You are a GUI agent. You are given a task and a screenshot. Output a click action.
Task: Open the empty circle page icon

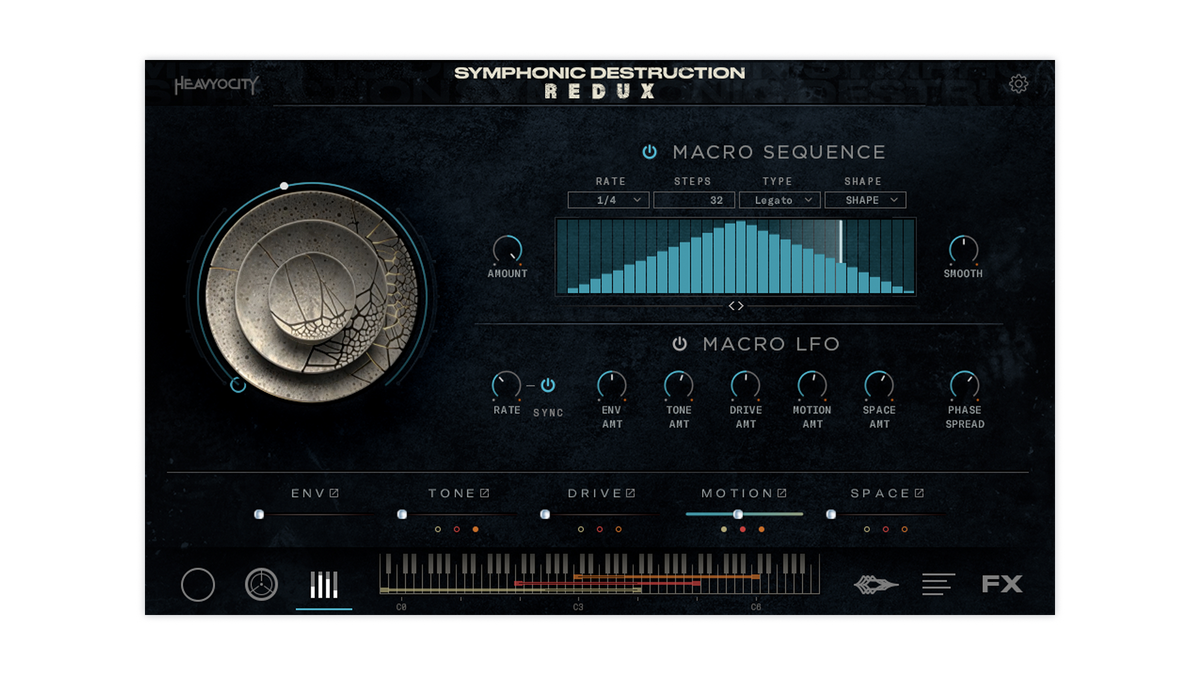198,584
